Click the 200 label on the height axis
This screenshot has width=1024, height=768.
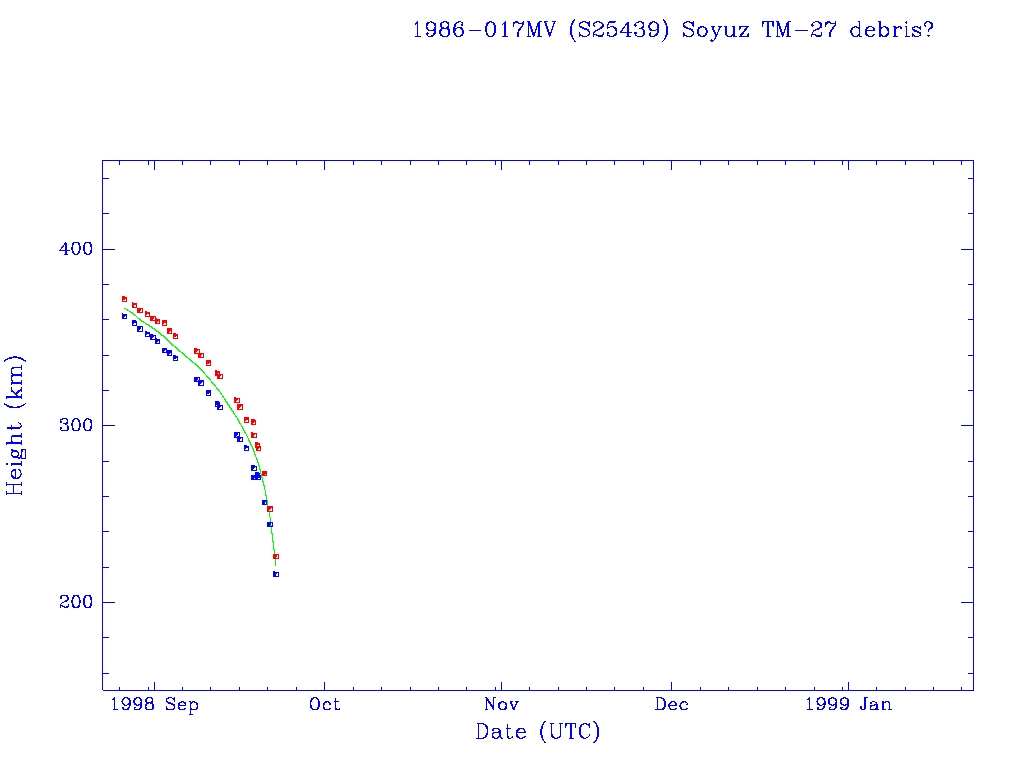(x=69, y=602)
